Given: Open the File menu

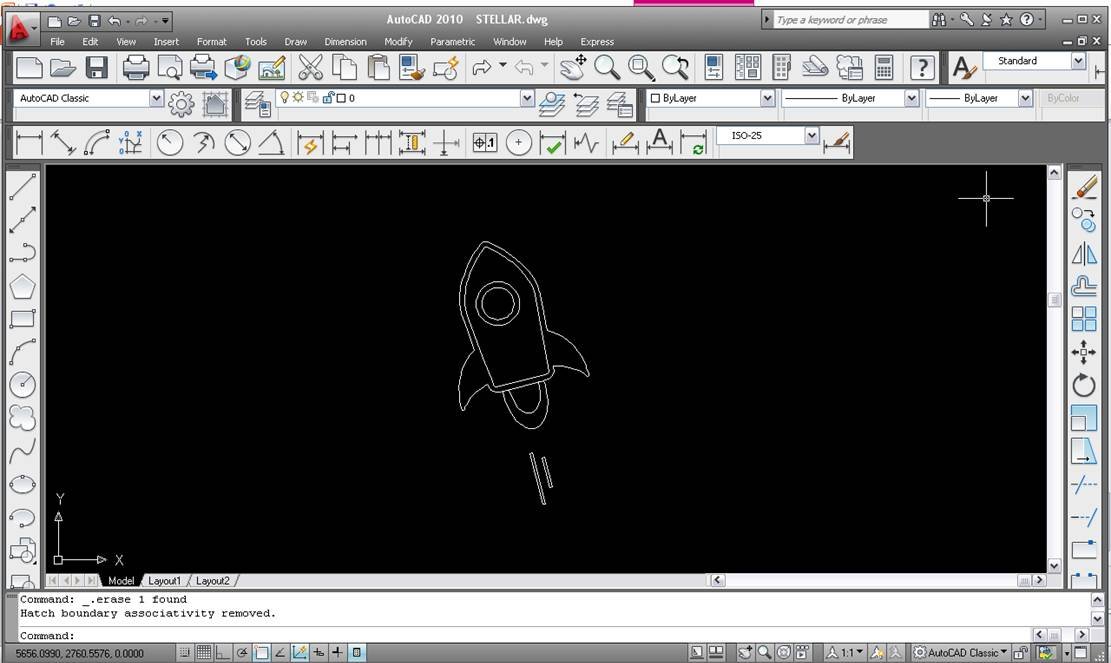Looking at the screenshot, I should pos(57,42).
